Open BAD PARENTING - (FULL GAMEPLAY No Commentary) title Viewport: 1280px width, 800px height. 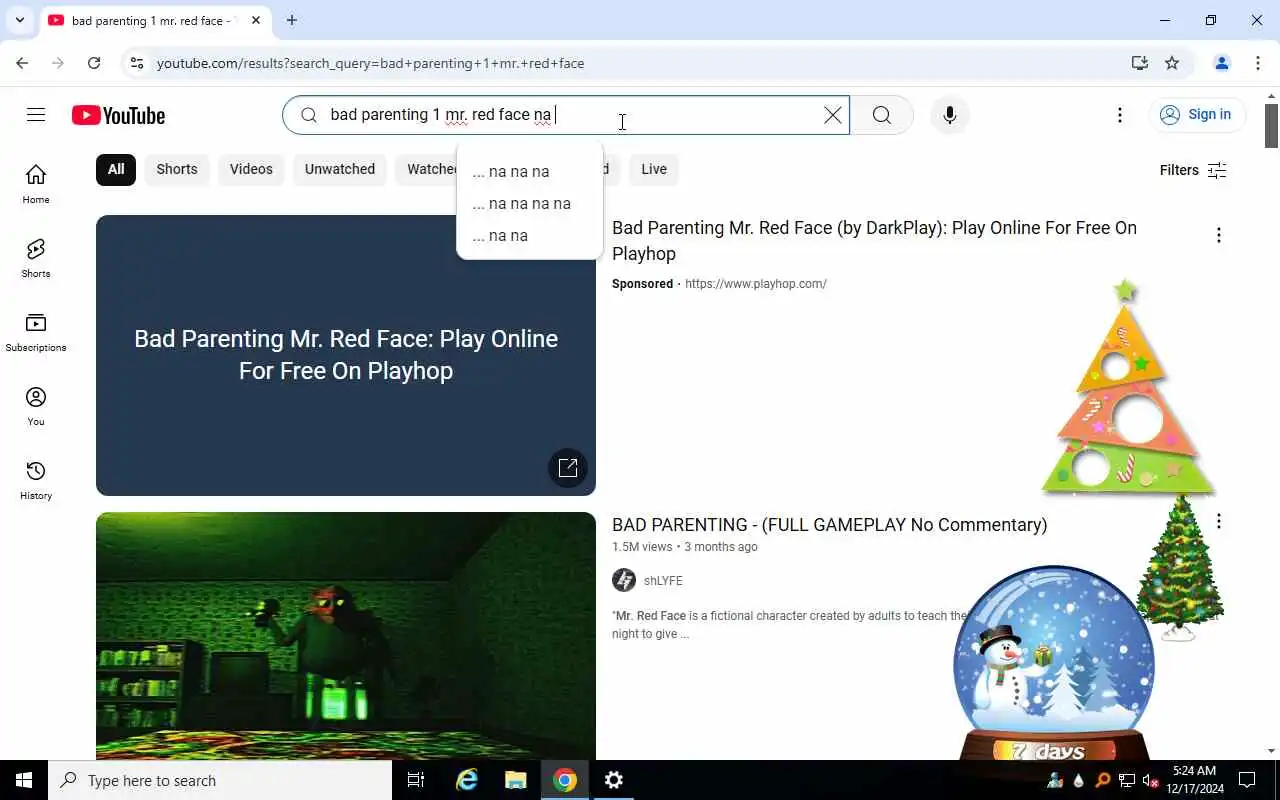pyautogui.click(x=830, y=525)
